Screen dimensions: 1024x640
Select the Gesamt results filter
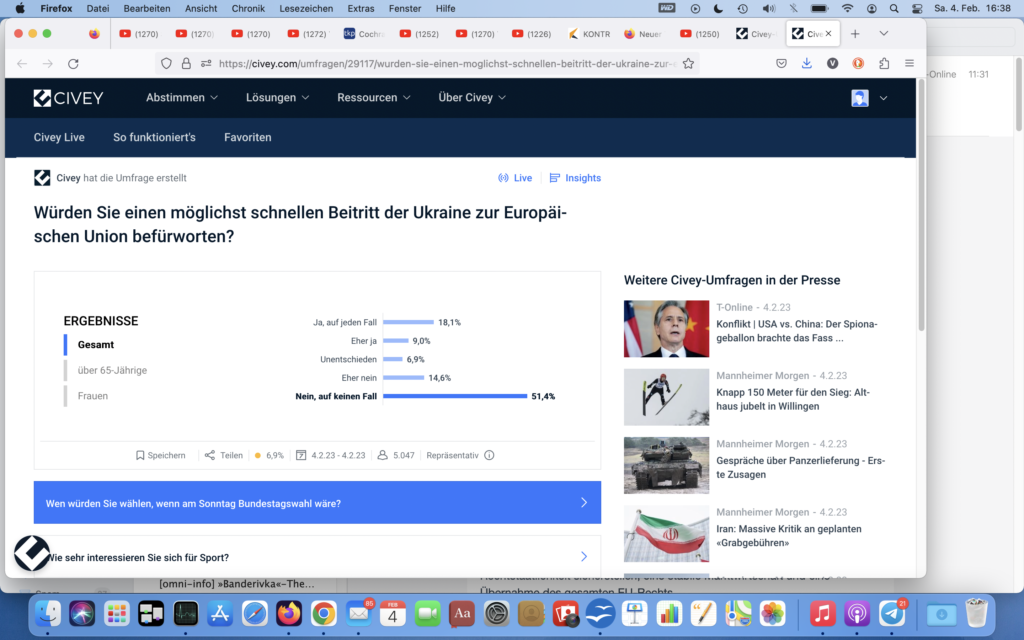coord(96,345)
